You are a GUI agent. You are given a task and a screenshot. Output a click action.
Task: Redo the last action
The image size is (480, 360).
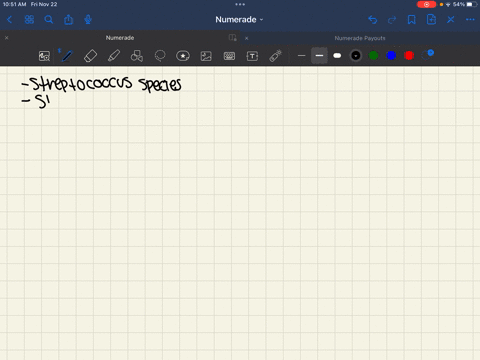(x=392, y=20)
